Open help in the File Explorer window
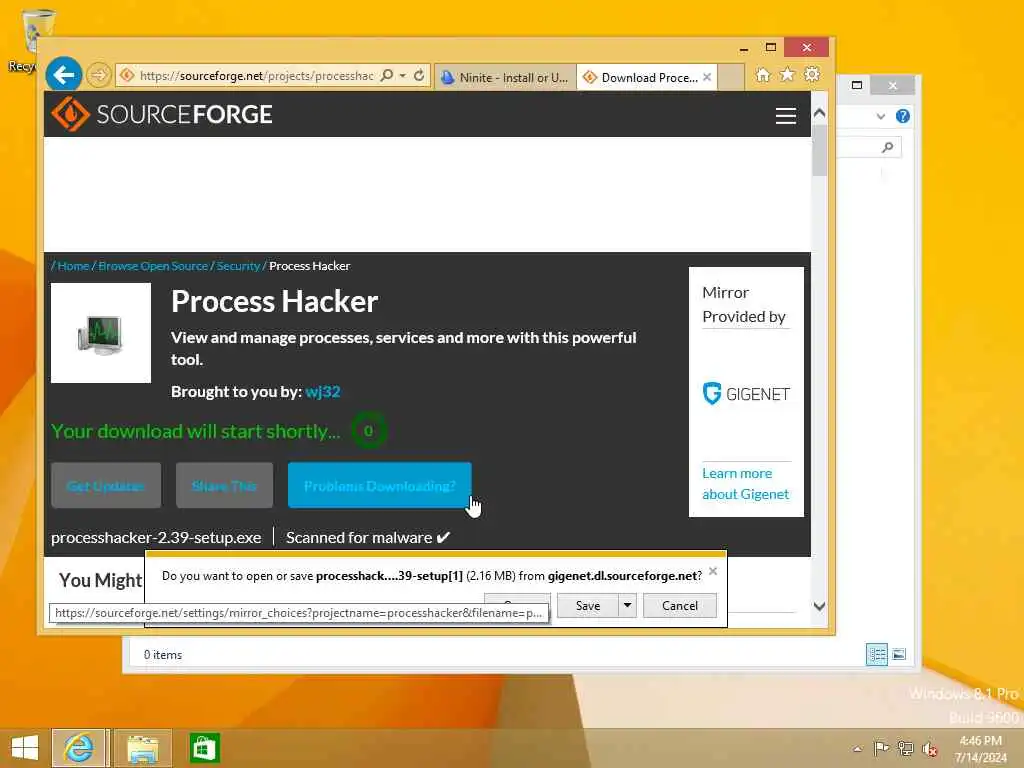Screen dimensions: 1024x768 pos(903,116)
